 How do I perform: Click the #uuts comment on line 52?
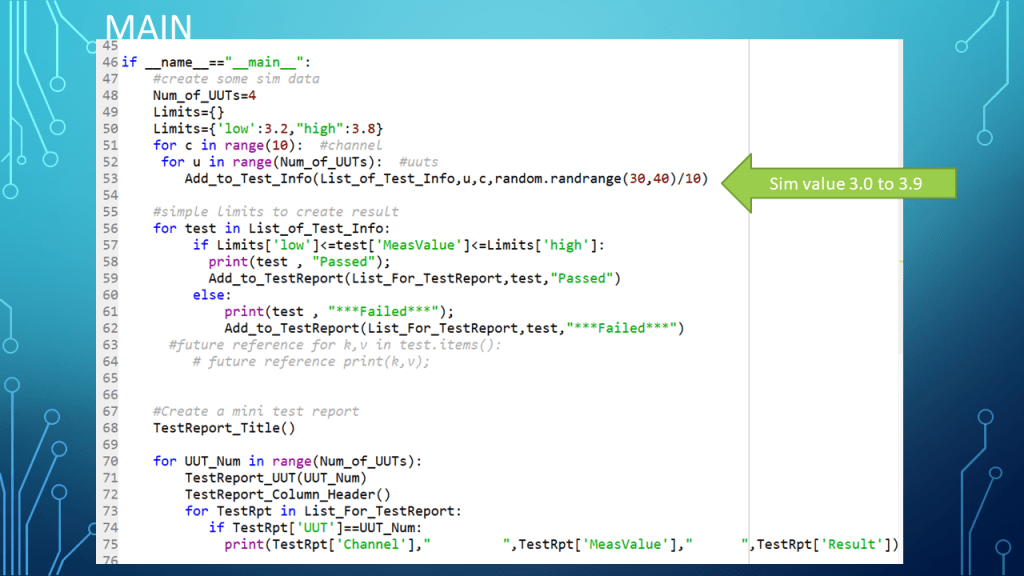418,161
